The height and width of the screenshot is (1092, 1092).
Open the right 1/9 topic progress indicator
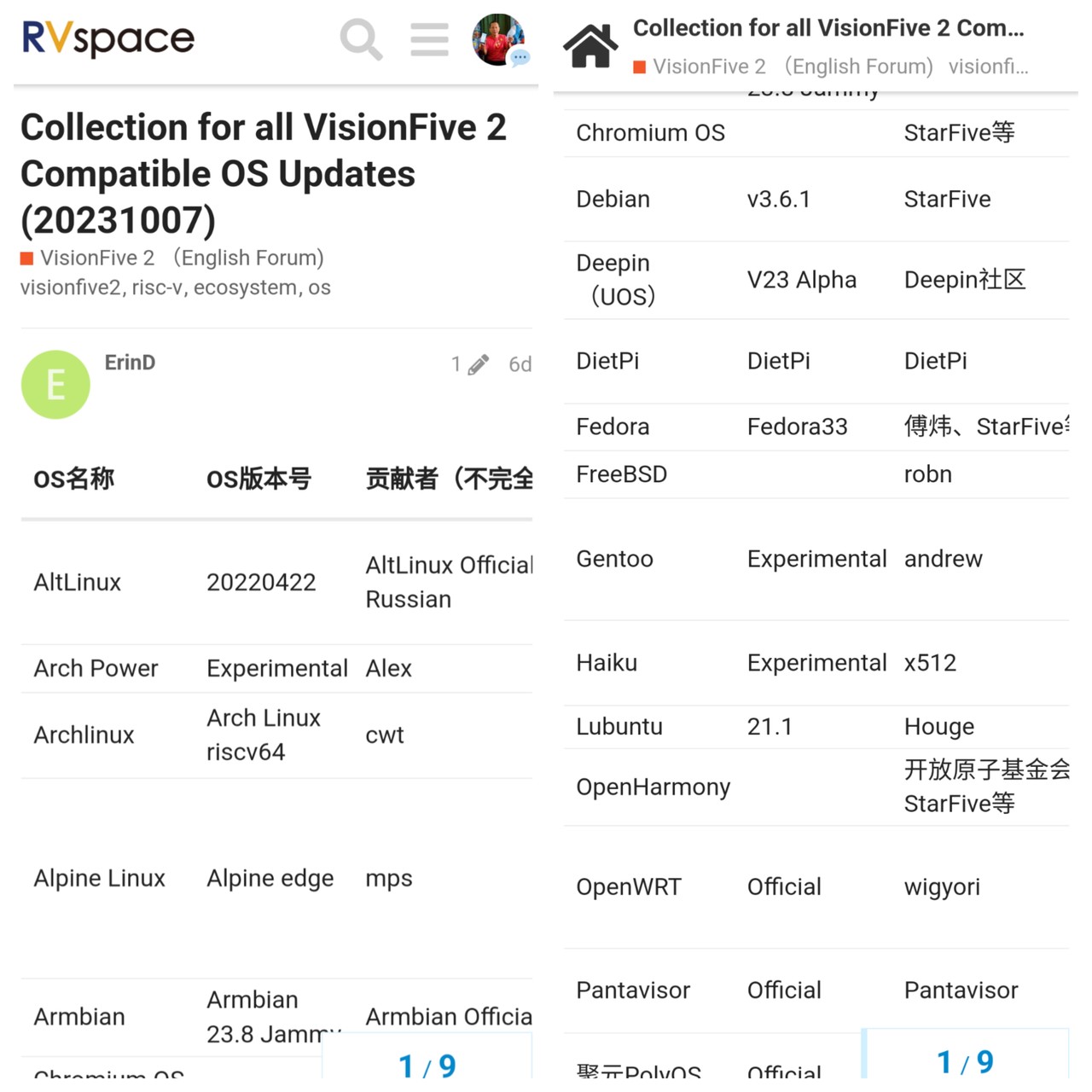(x=965, y=1060)
